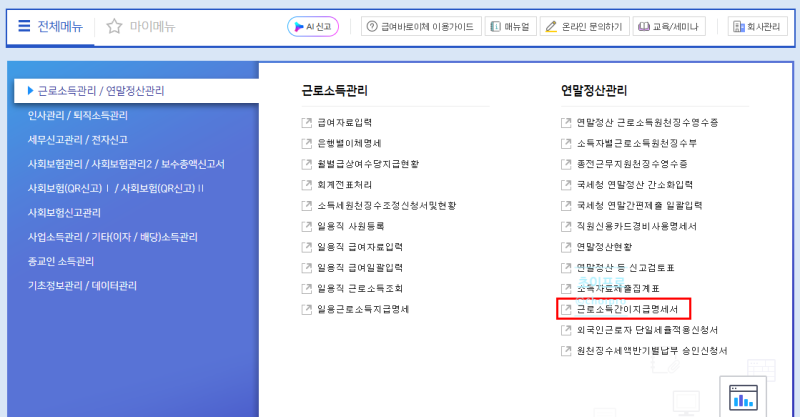Click new-window icon beside 연말정산현황

[x=566, y=247]
